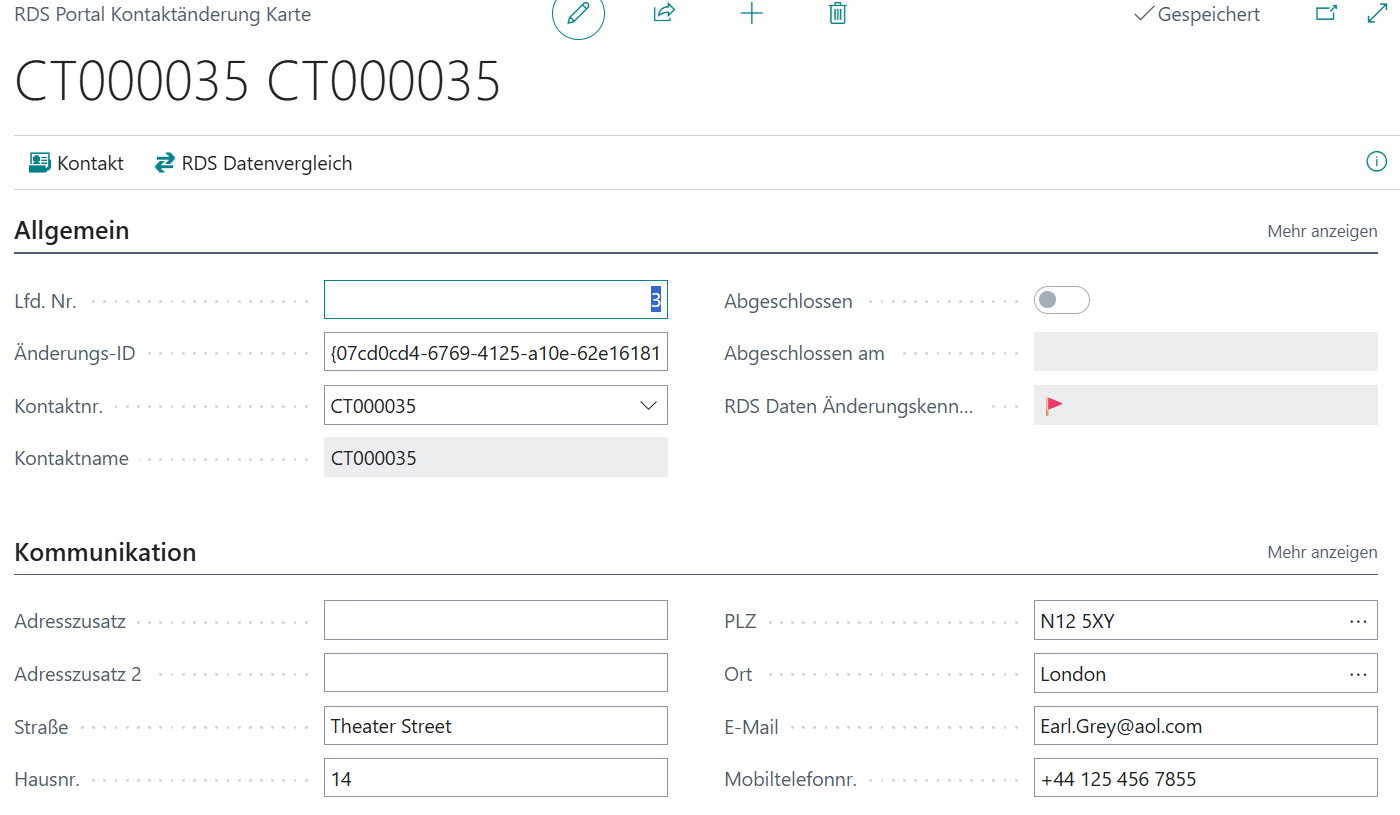1400x815 pixels.
Task: Delete the record using the trash icon
Action: (837, 15)
